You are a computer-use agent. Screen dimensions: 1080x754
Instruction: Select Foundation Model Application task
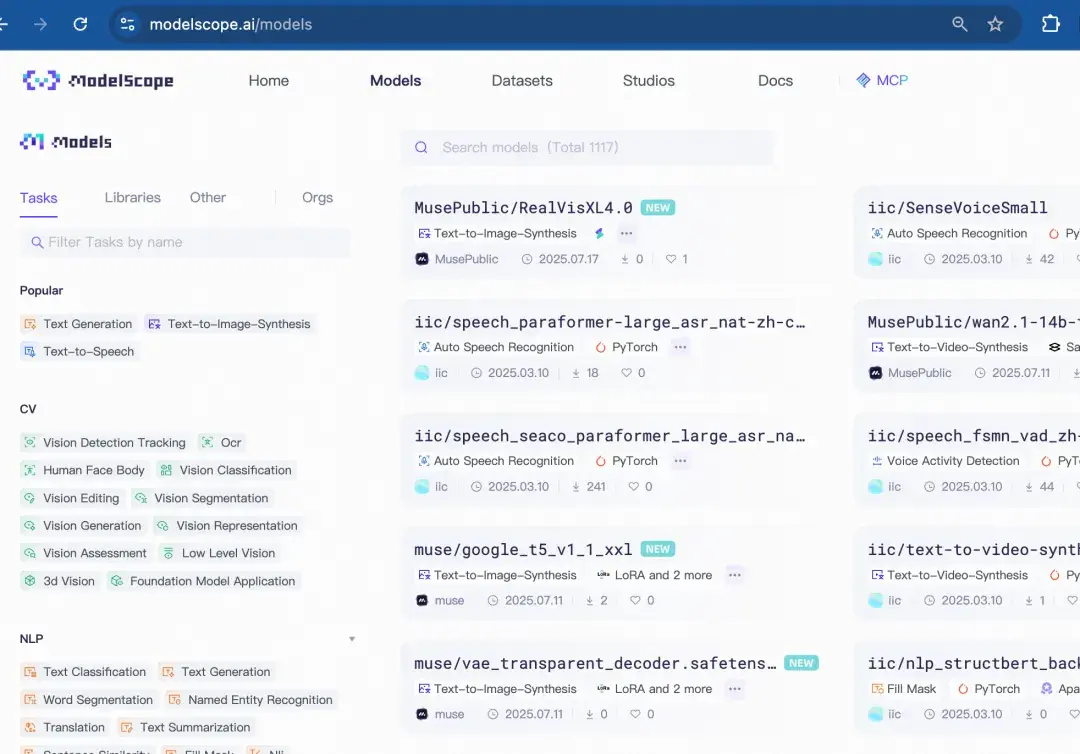(203, 581)
